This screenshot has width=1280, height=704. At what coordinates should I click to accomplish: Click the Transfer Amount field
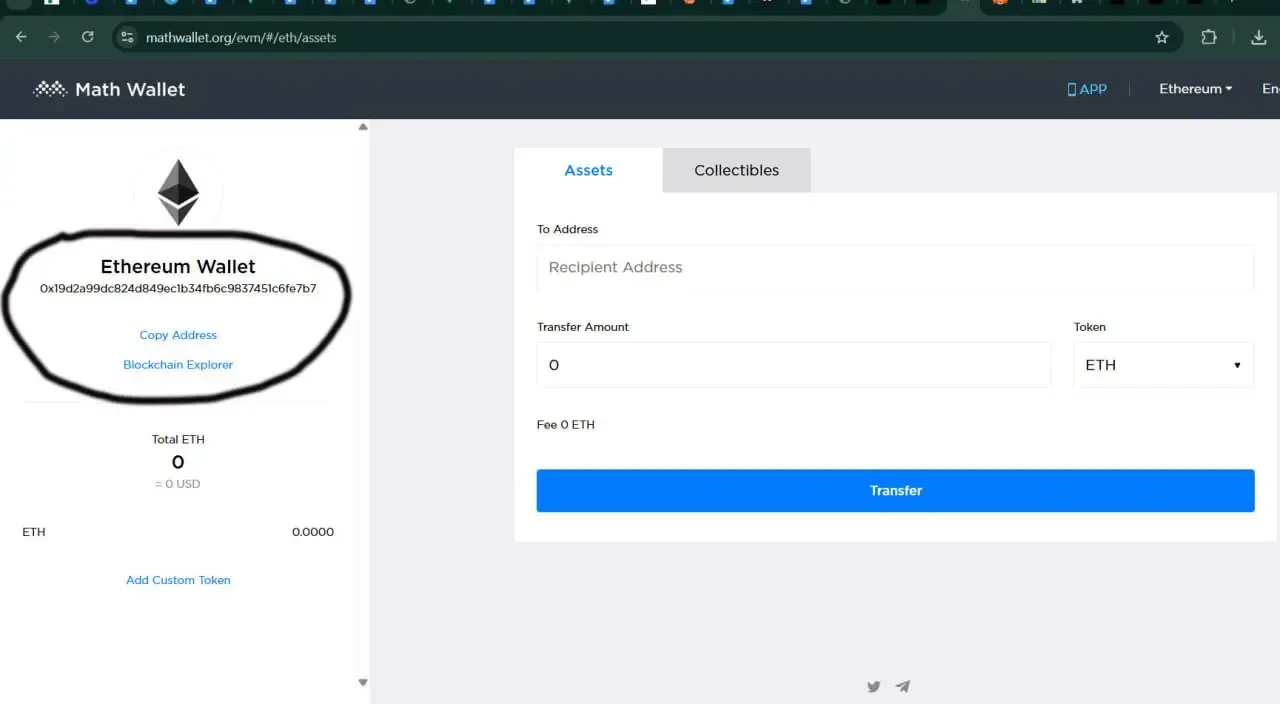[x=794, y=365]
